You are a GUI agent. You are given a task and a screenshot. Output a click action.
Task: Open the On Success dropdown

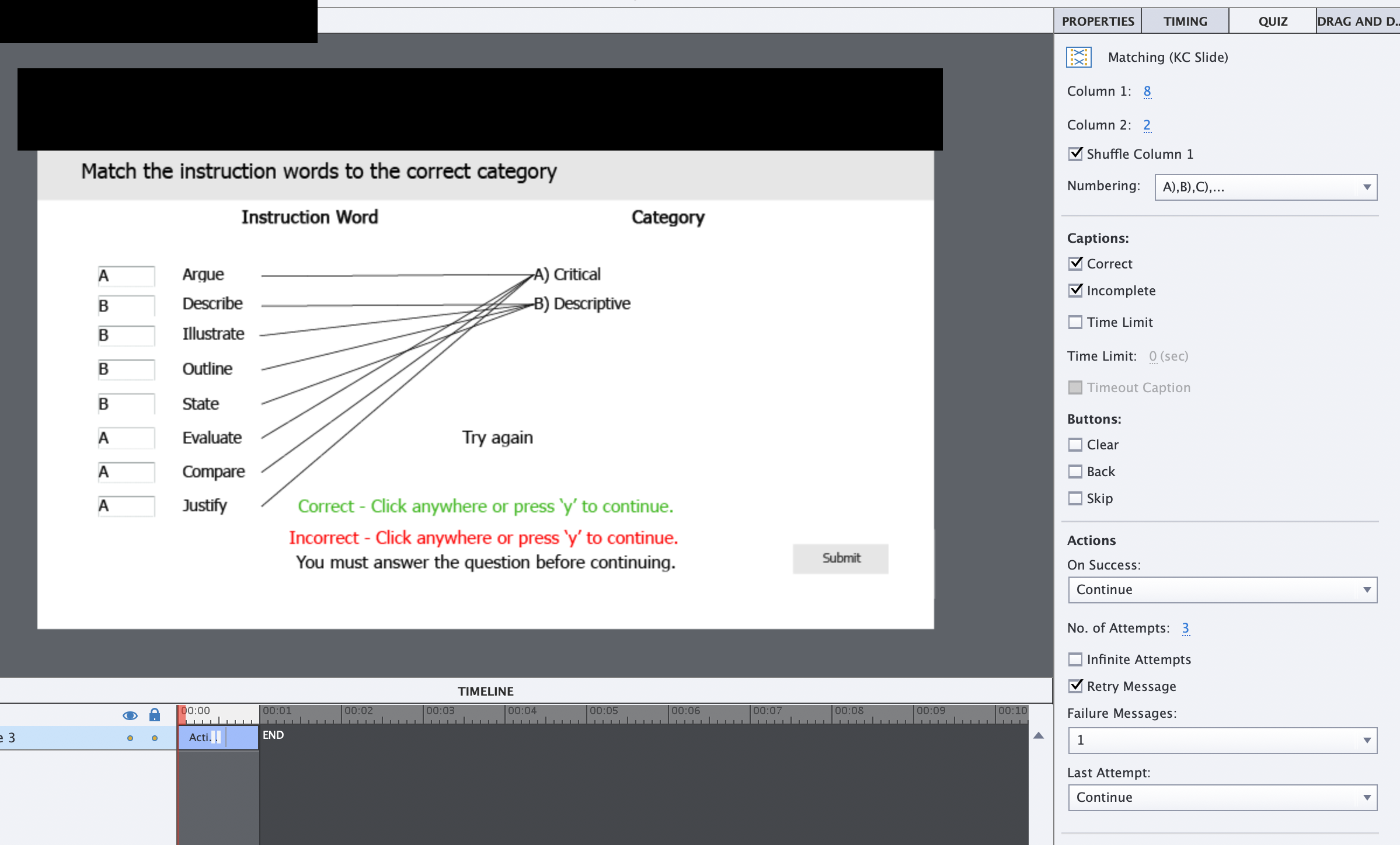coord(1222,589)
